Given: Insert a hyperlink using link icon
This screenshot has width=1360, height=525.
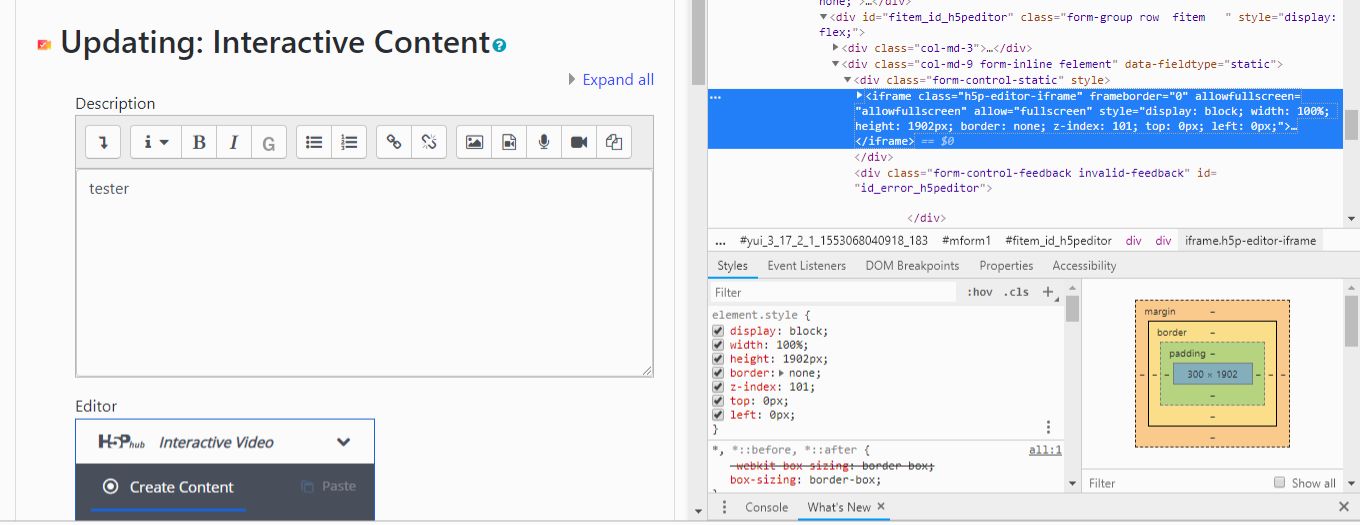Looking at the screenshot, I should pos(394,142).
